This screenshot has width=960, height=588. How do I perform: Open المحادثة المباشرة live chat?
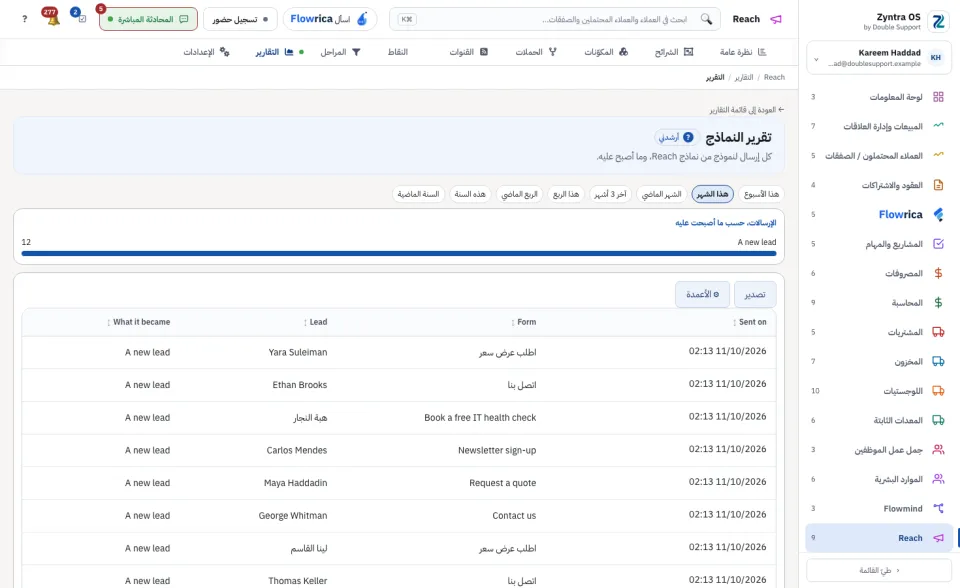point(148,19)
